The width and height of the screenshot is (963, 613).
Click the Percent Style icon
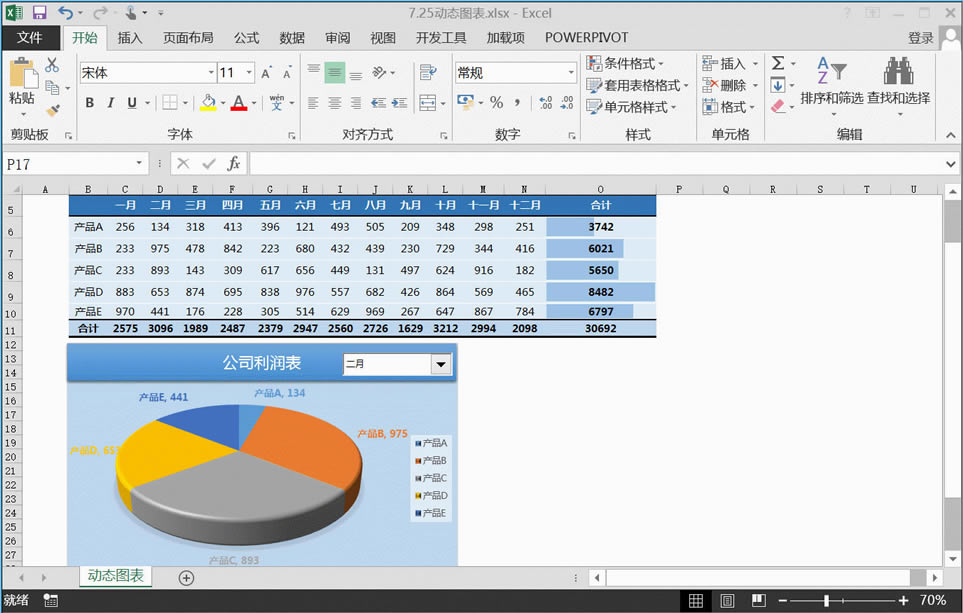(497, 100)
